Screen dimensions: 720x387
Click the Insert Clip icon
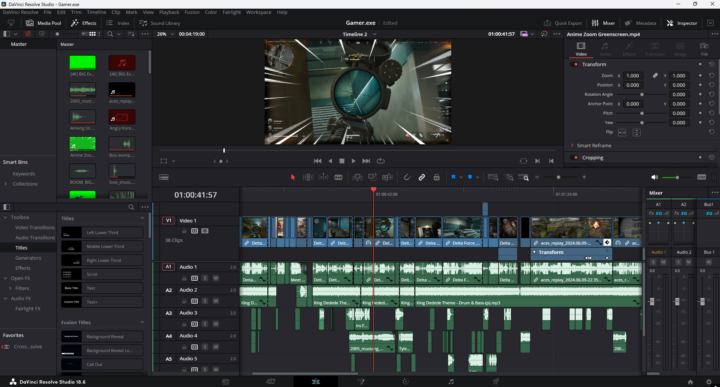point(357,177)
